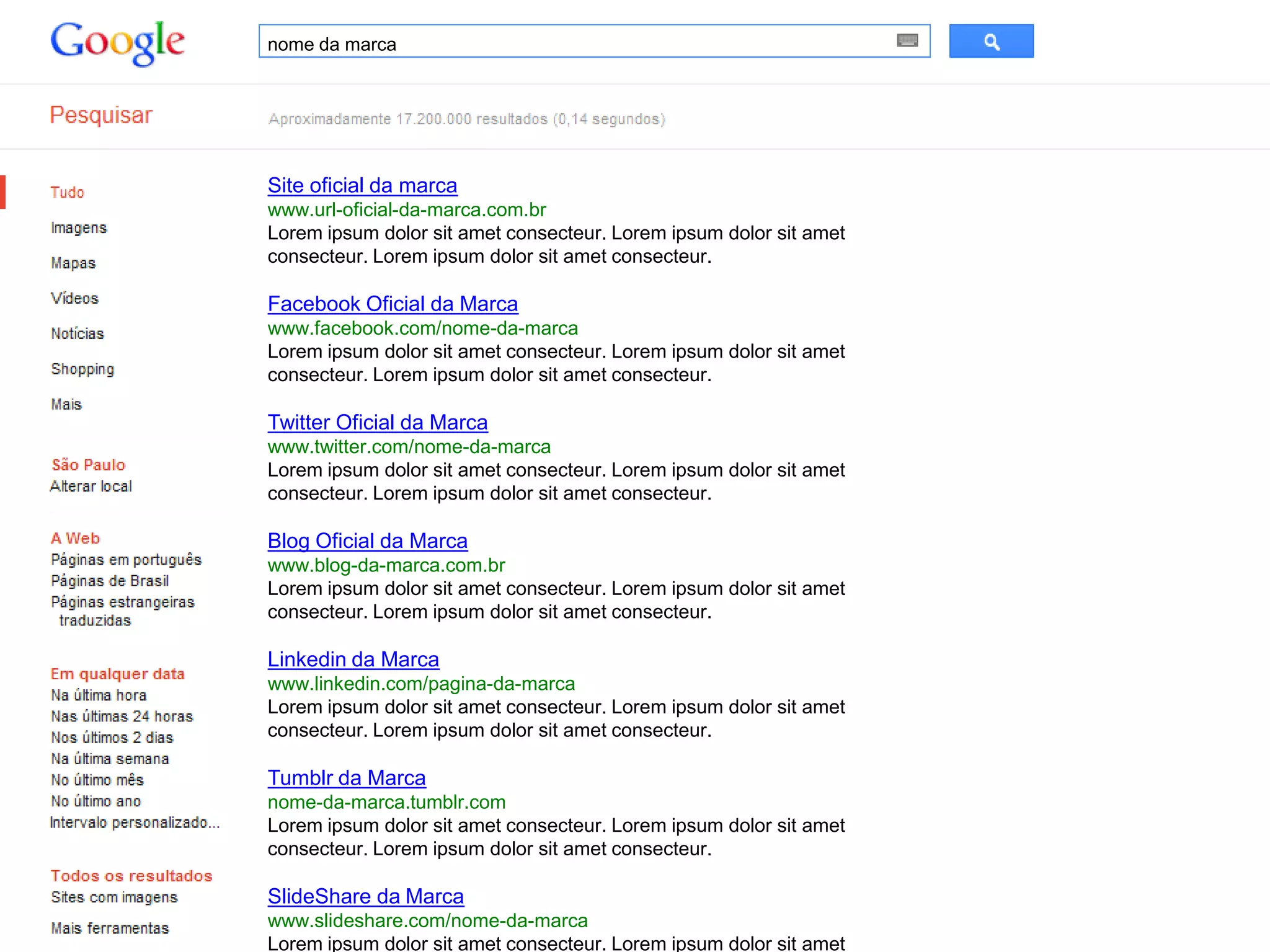Filter results to Na última hora
The height and width of the screenshot is (952, 1270).
pos(99,696)
